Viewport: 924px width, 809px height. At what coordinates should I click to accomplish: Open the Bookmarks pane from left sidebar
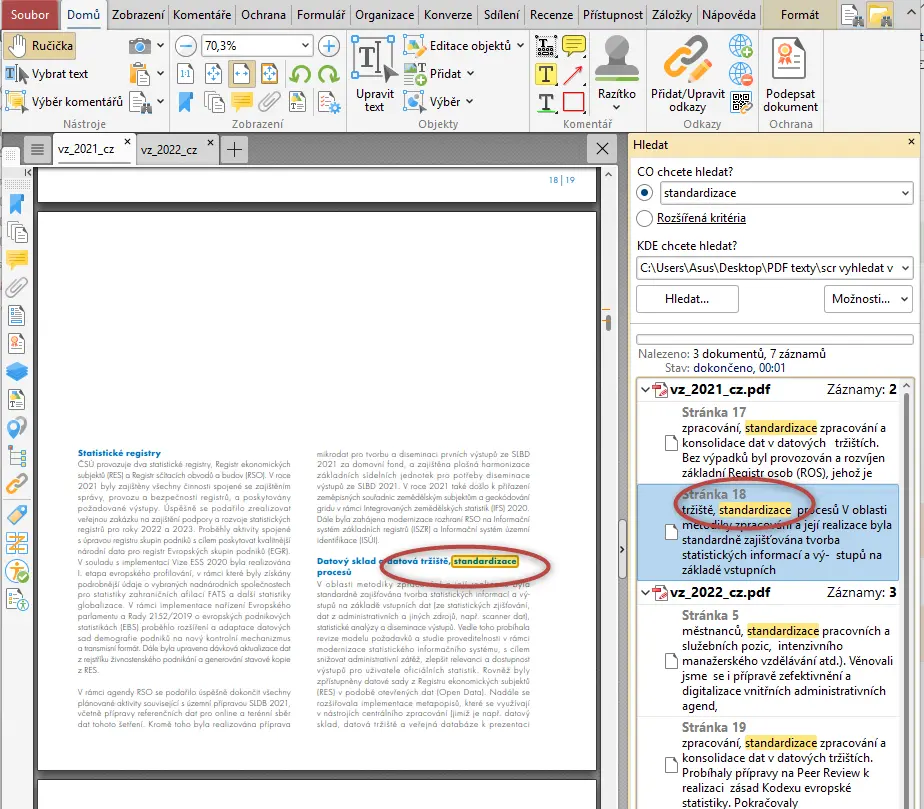16,204
